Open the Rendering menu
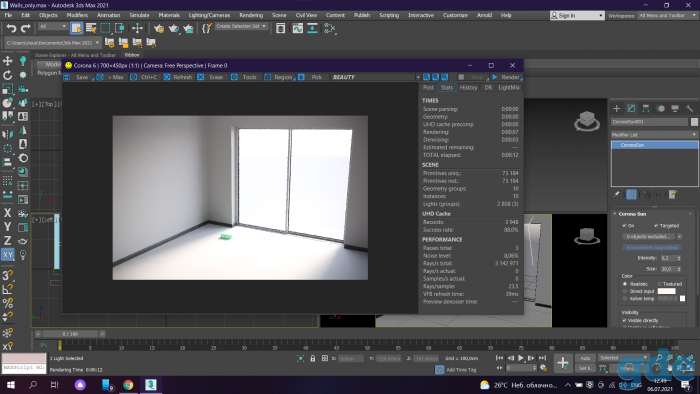This screenshot has height=394, width=700. (x=251, y=15)
